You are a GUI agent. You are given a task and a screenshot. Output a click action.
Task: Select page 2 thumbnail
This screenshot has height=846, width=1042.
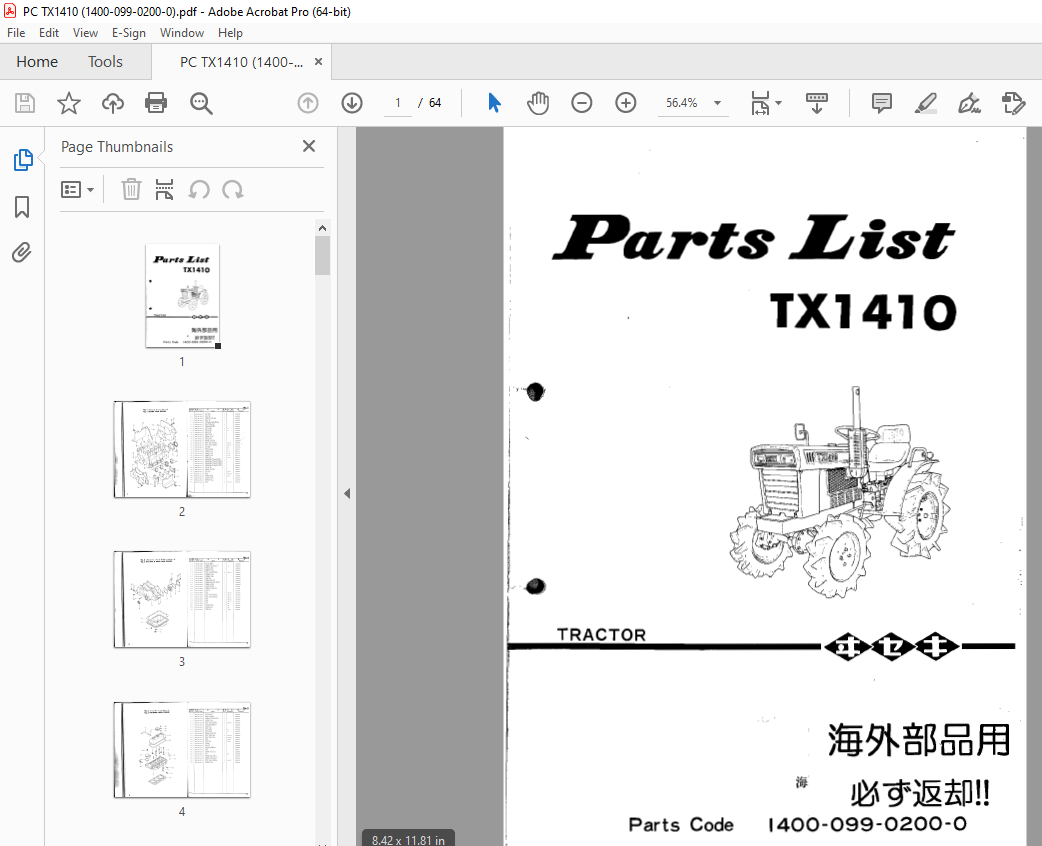click(x=182, y=449)
